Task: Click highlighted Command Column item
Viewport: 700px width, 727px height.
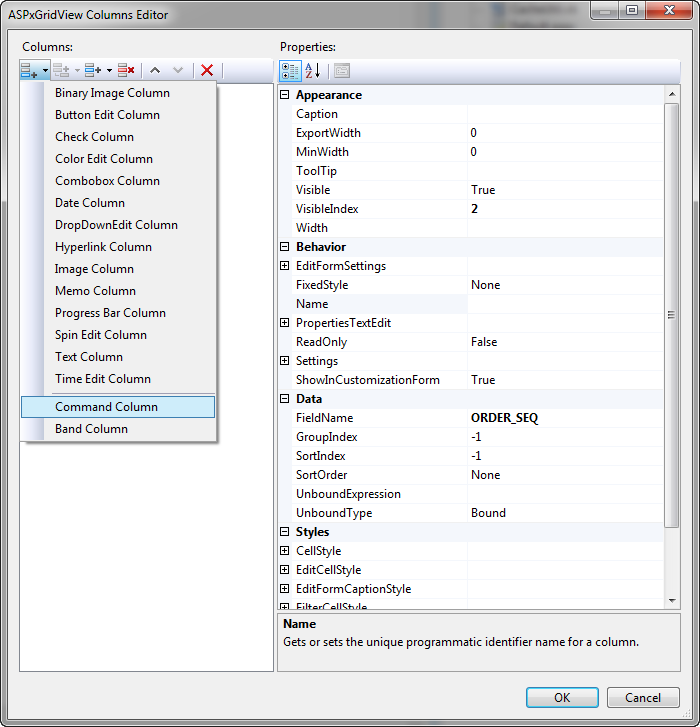Action: pyautogui.click(x=118, y=407)
